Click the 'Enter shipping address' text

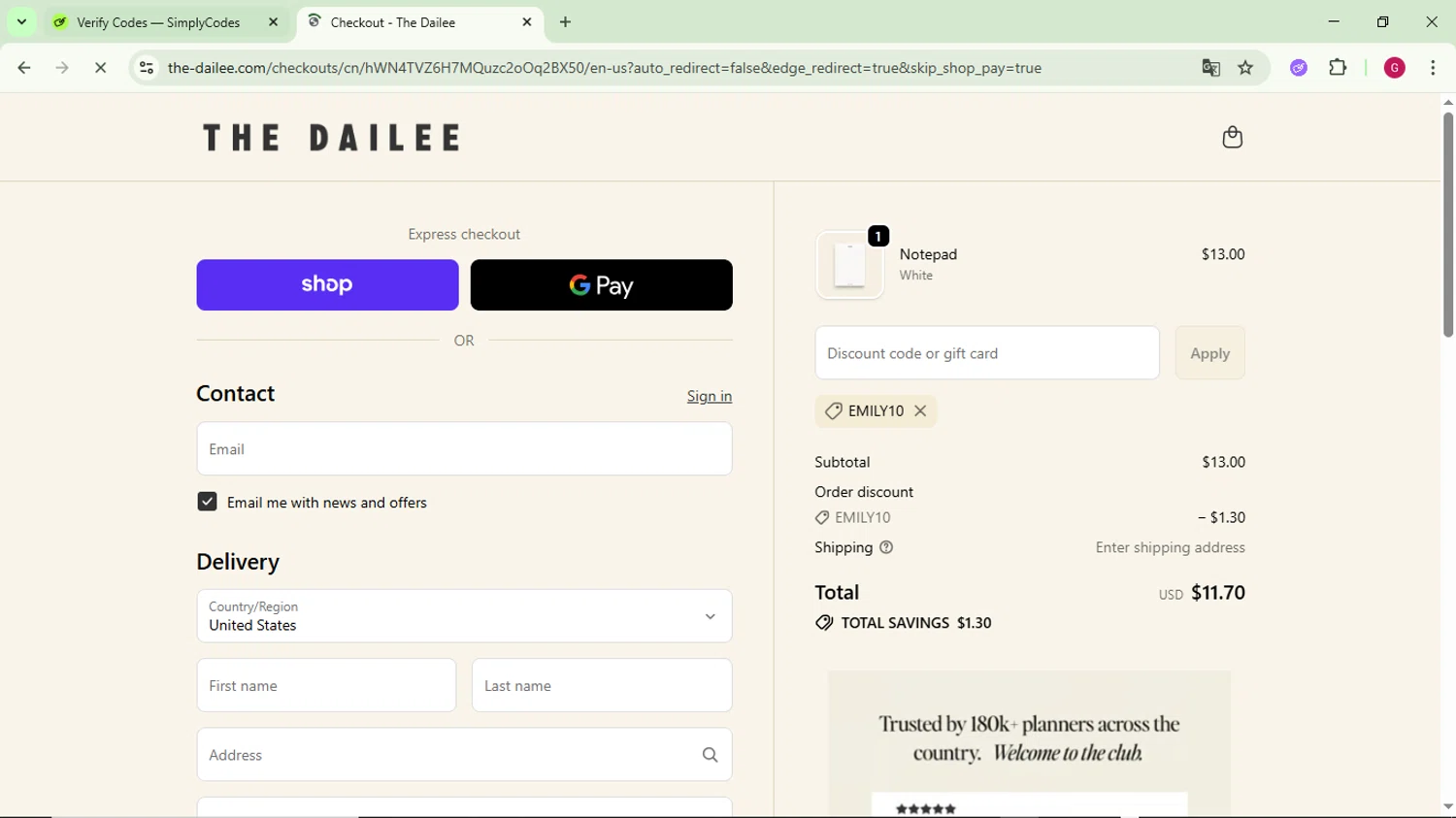(x=1171, y=547)
